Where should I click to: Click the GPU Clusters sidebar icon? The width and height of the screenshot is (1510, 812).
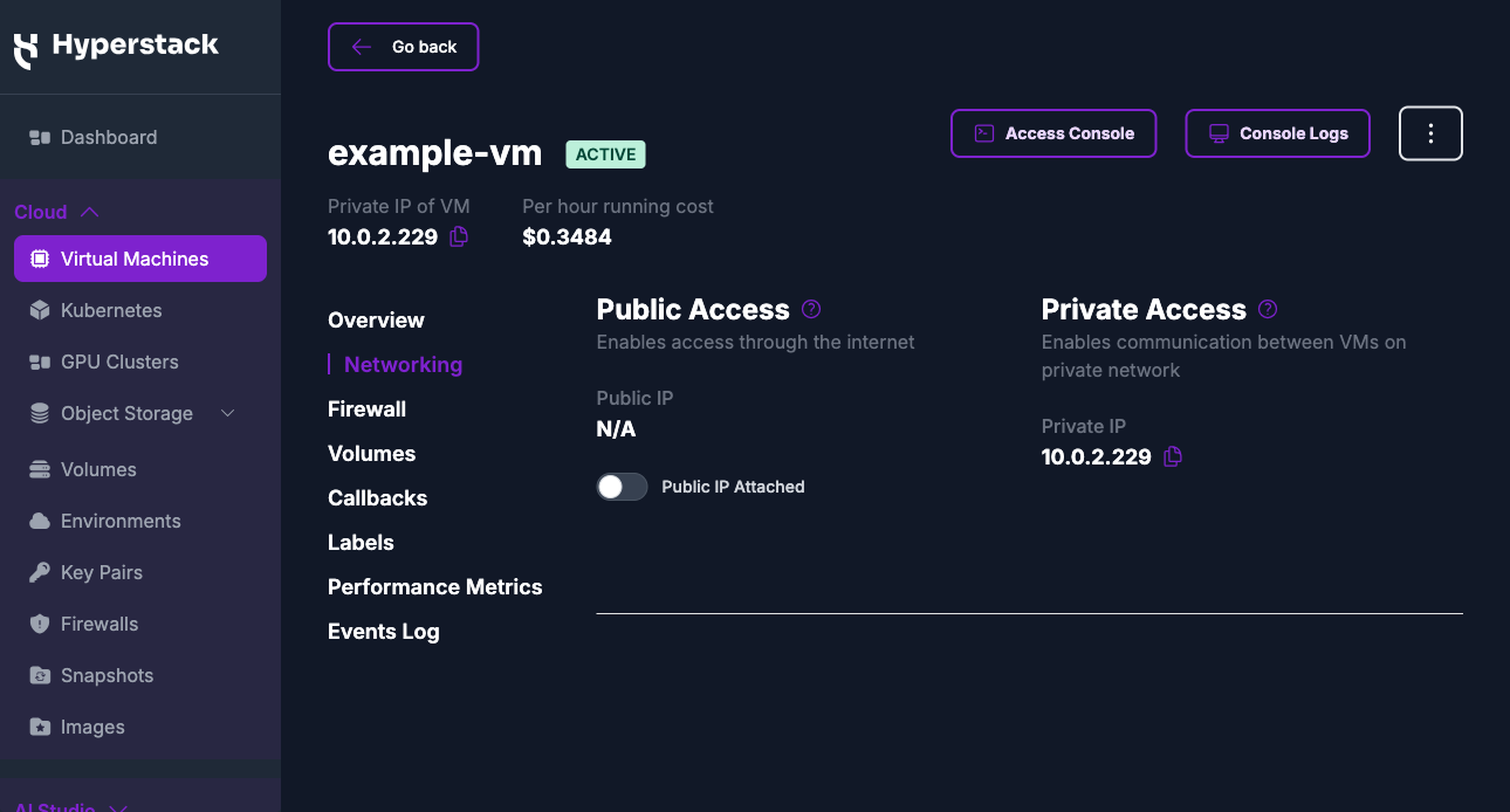point(40,362)
